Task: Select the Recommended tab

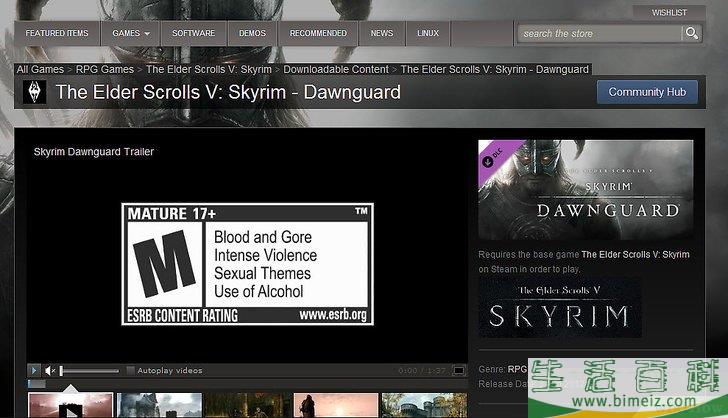Action: [318, 33]
